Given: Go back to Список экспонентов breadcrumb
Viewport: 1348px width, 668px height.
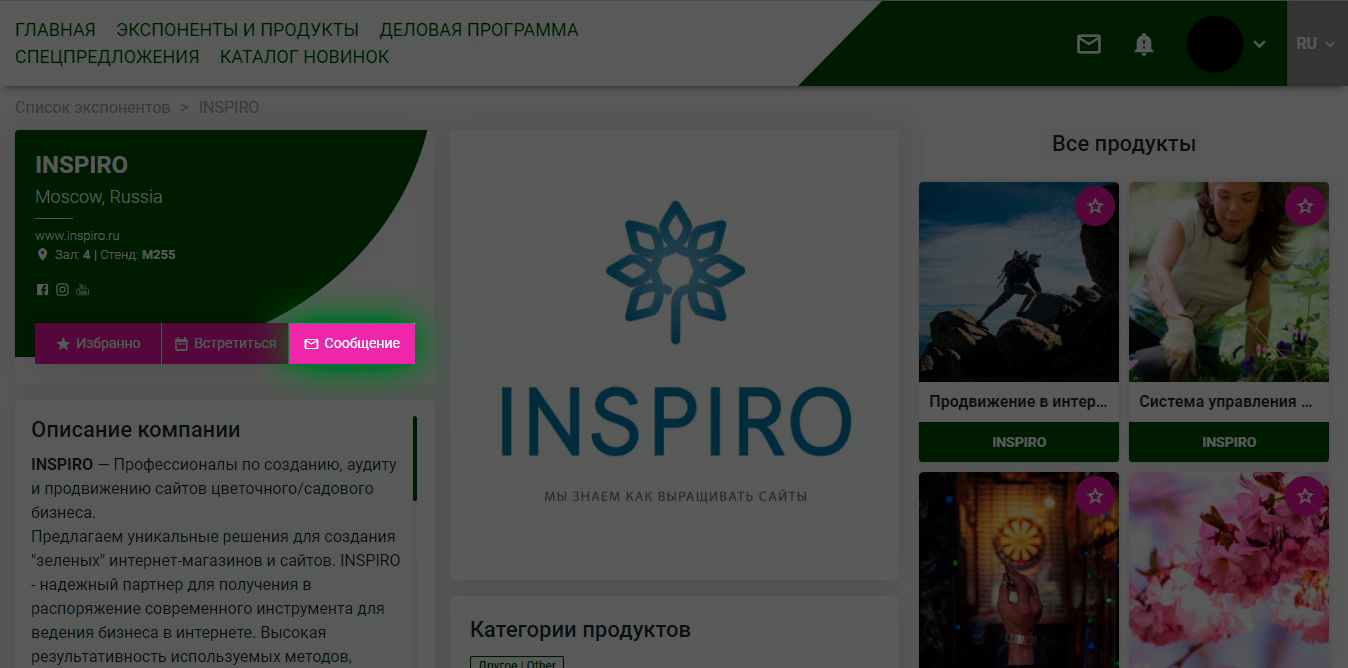Looking at the screenshot, I should pos(93,107).
